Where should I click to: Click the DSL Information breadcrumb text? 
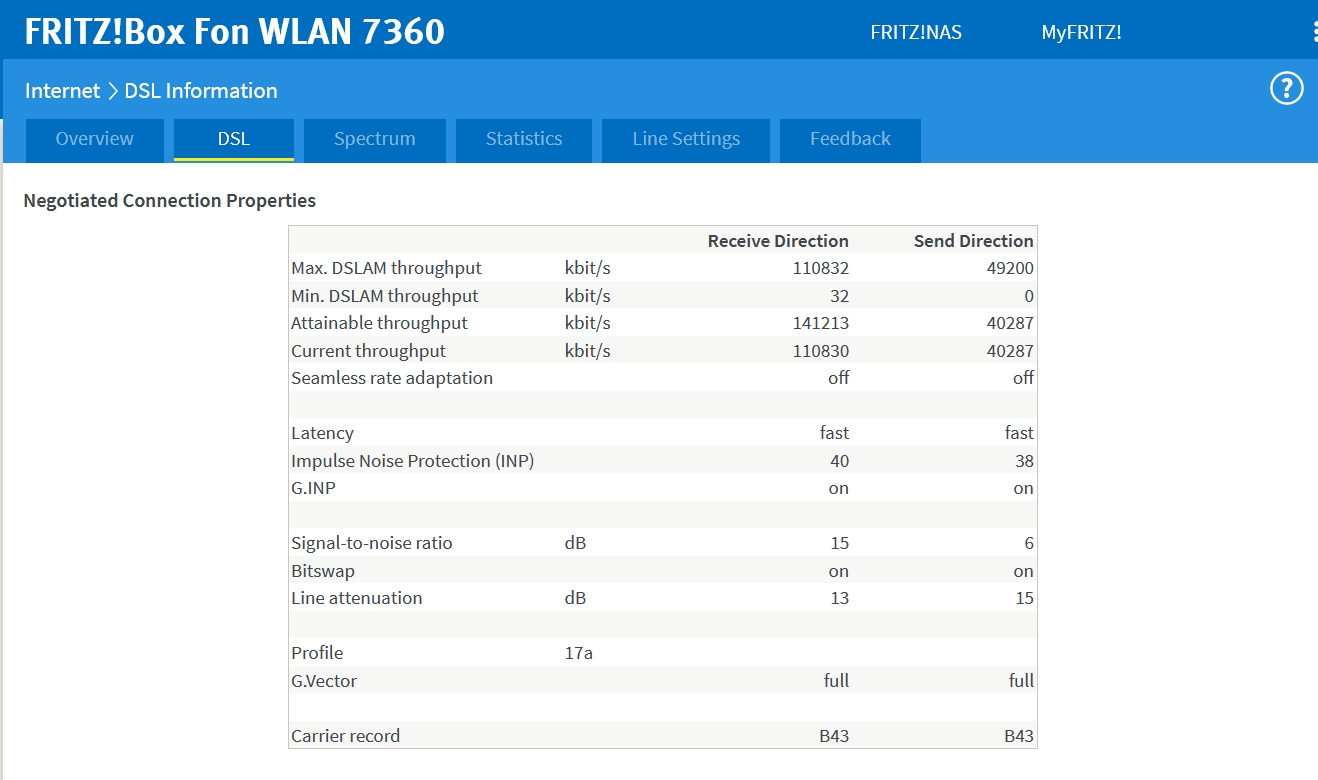point(200,91)
